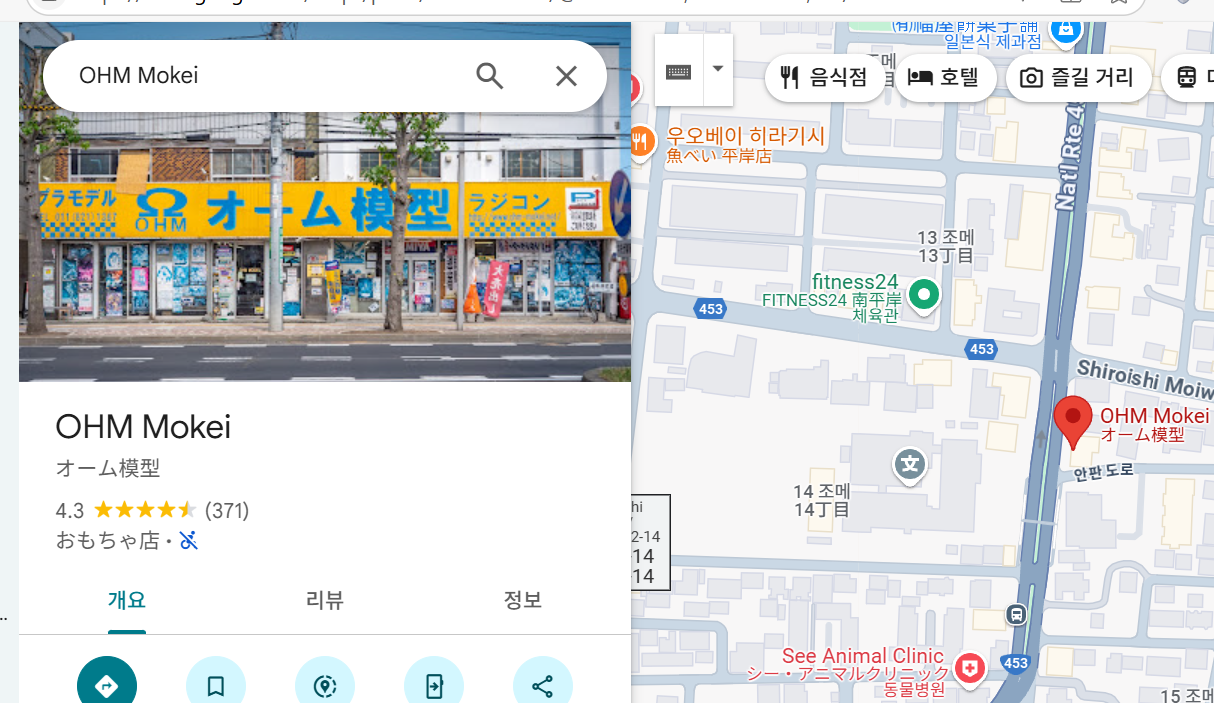Expand the input tools dropdown arrow
The width and height of the screenshot is (1214, 703).
coord(718,70)
